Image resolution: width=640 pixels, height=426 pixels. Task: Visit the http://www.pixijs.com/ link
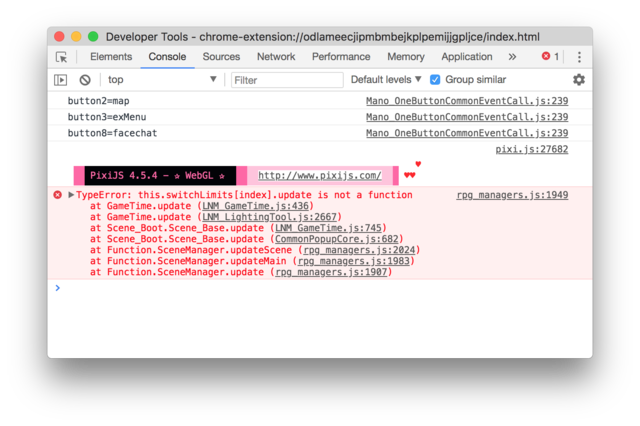pyautogui.click(x=320, y=175)
